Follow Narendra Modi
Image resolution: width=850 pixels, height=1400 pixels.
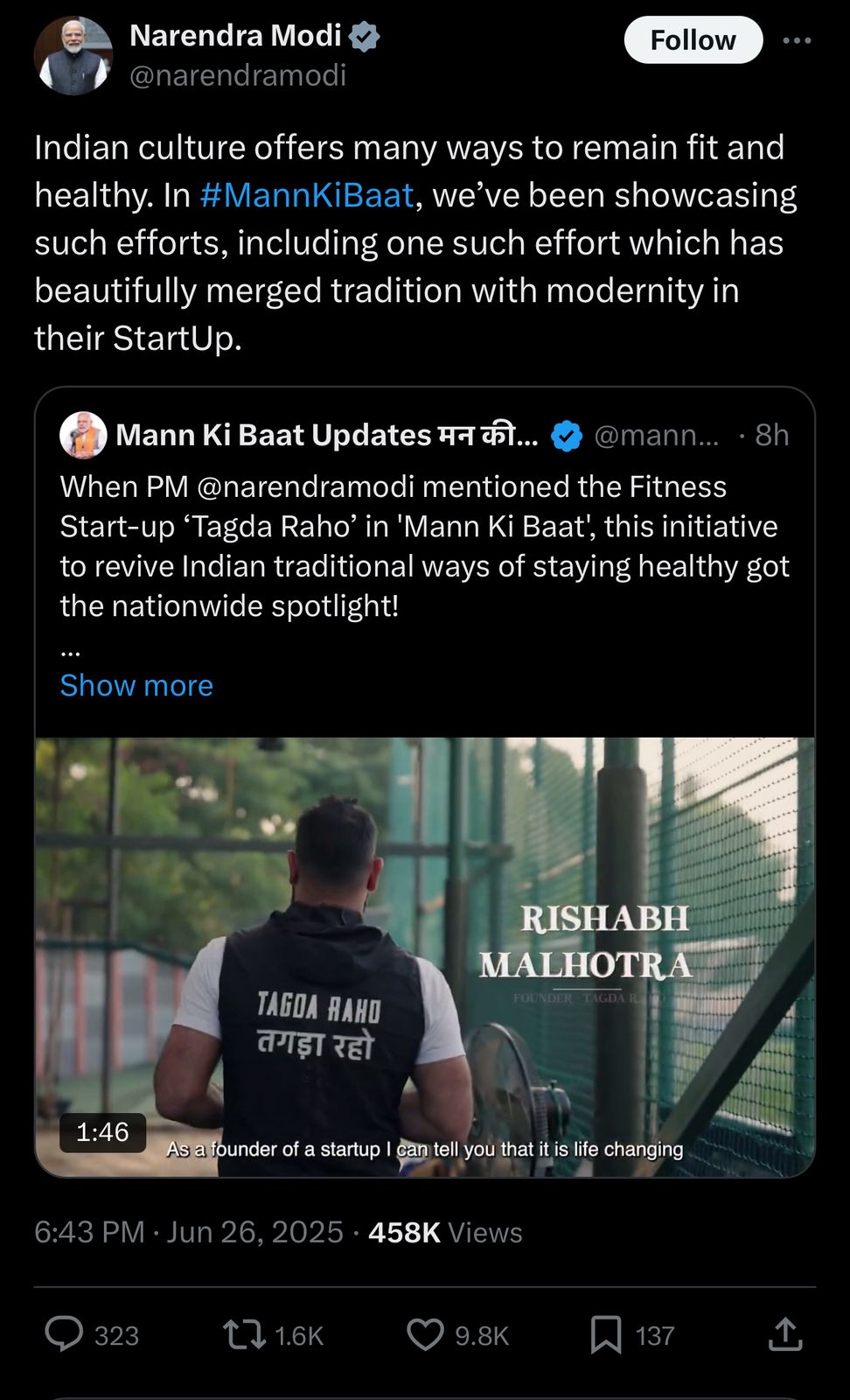(x=693, y=40)
